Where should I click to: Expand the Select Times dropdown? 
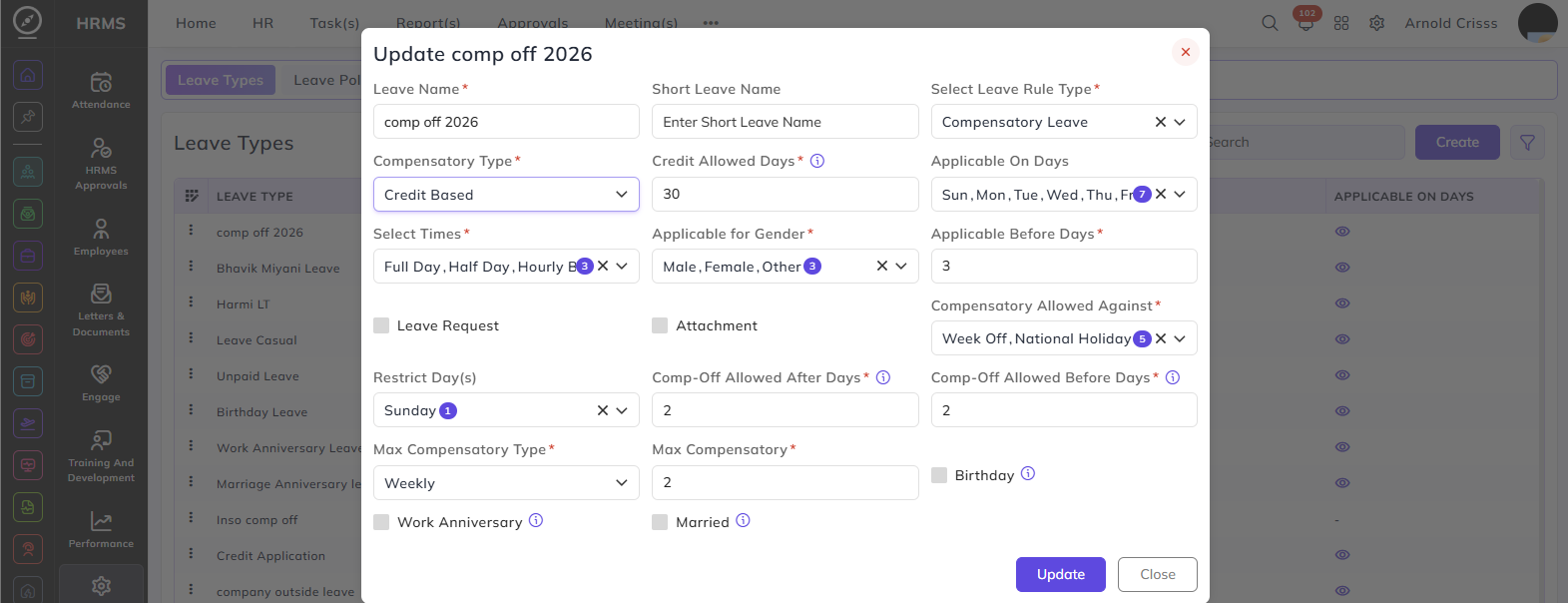622,266
